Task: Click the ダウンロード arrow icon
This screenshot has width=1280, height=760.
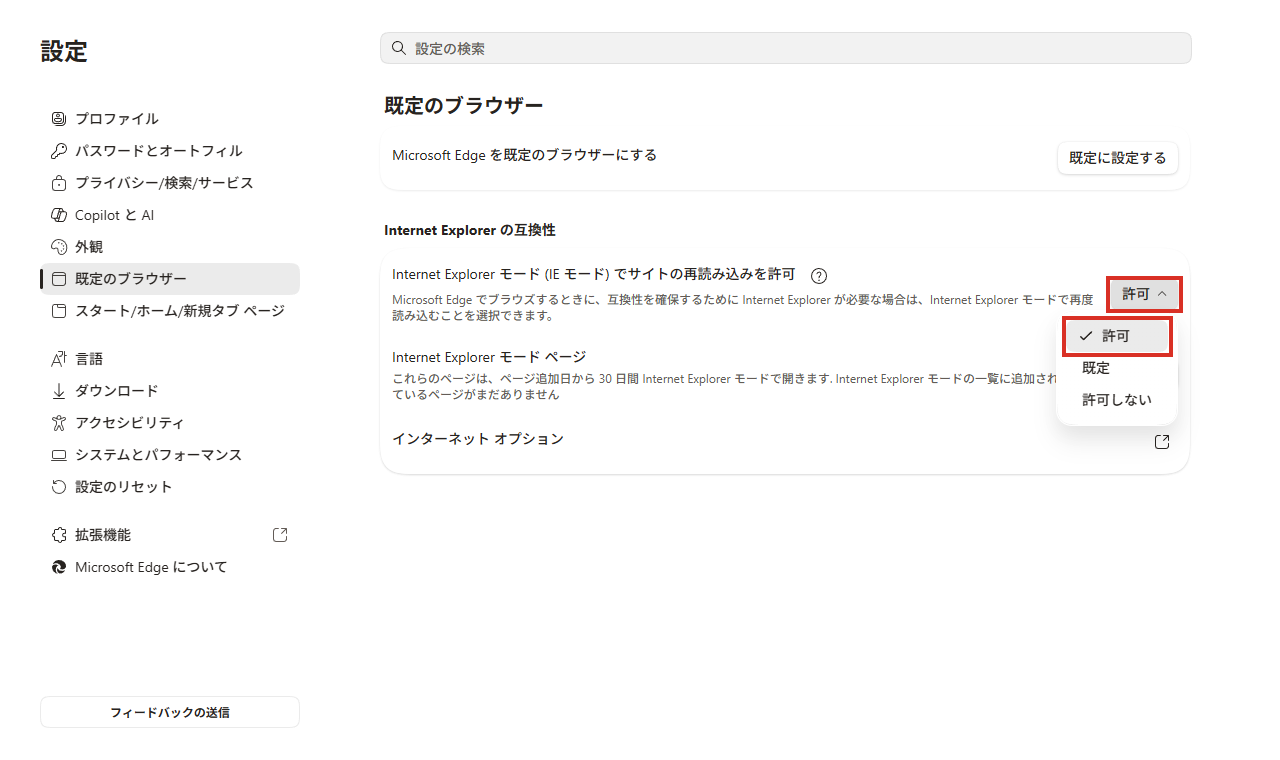Action: 58,391
